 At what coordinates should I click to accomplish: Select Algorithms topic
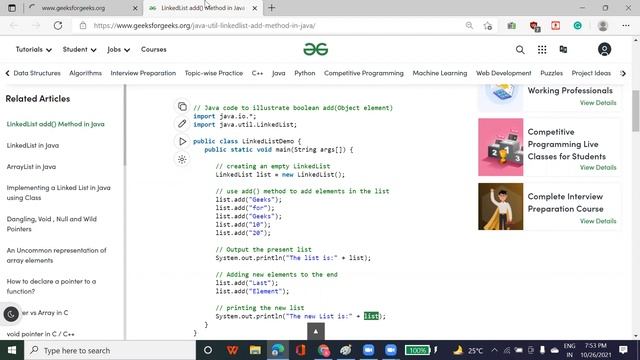pyautogui.click(x=85, y=73)
